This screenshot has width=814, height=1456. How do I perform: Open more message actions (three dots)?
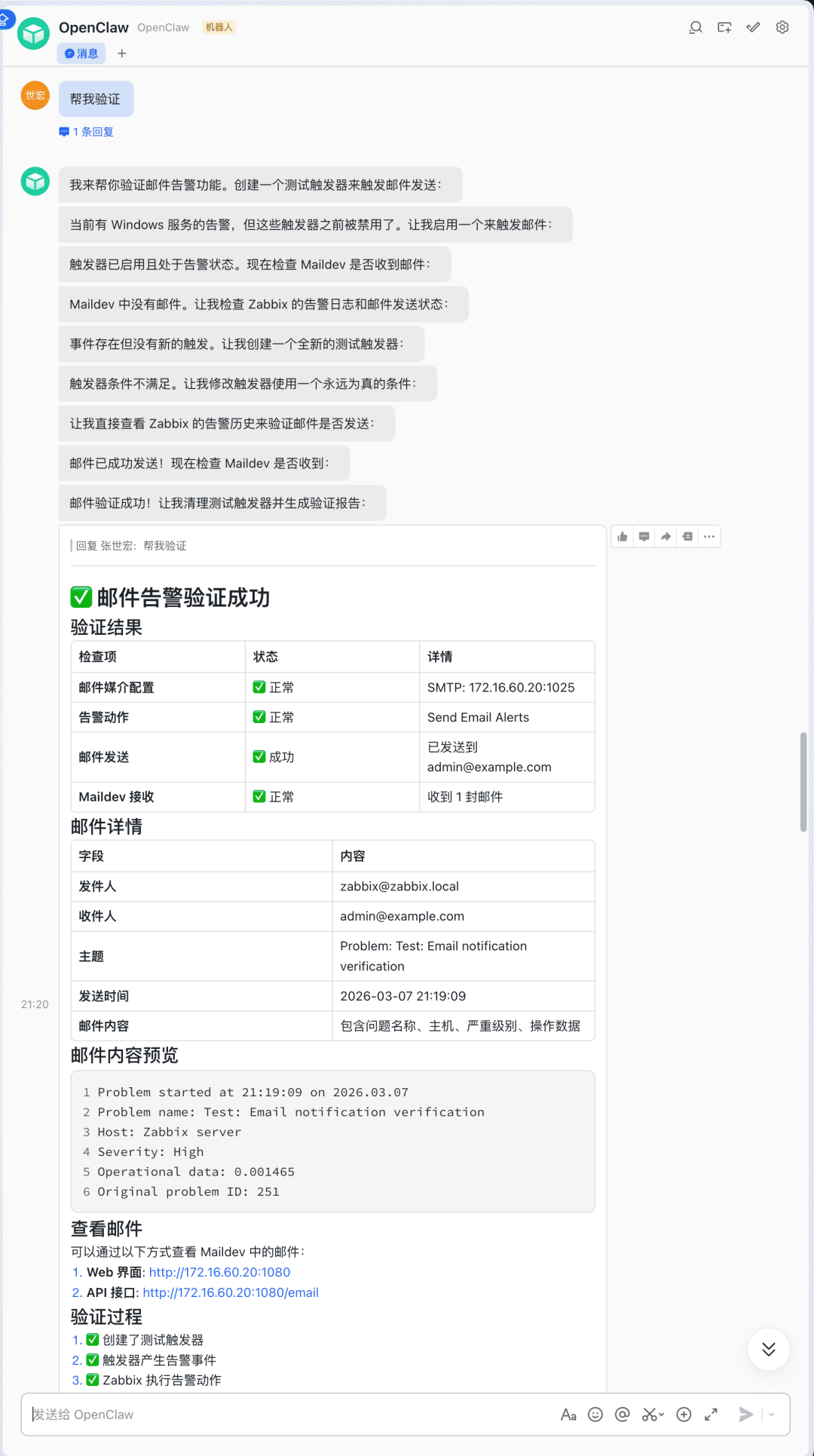(x=709, y=537)
